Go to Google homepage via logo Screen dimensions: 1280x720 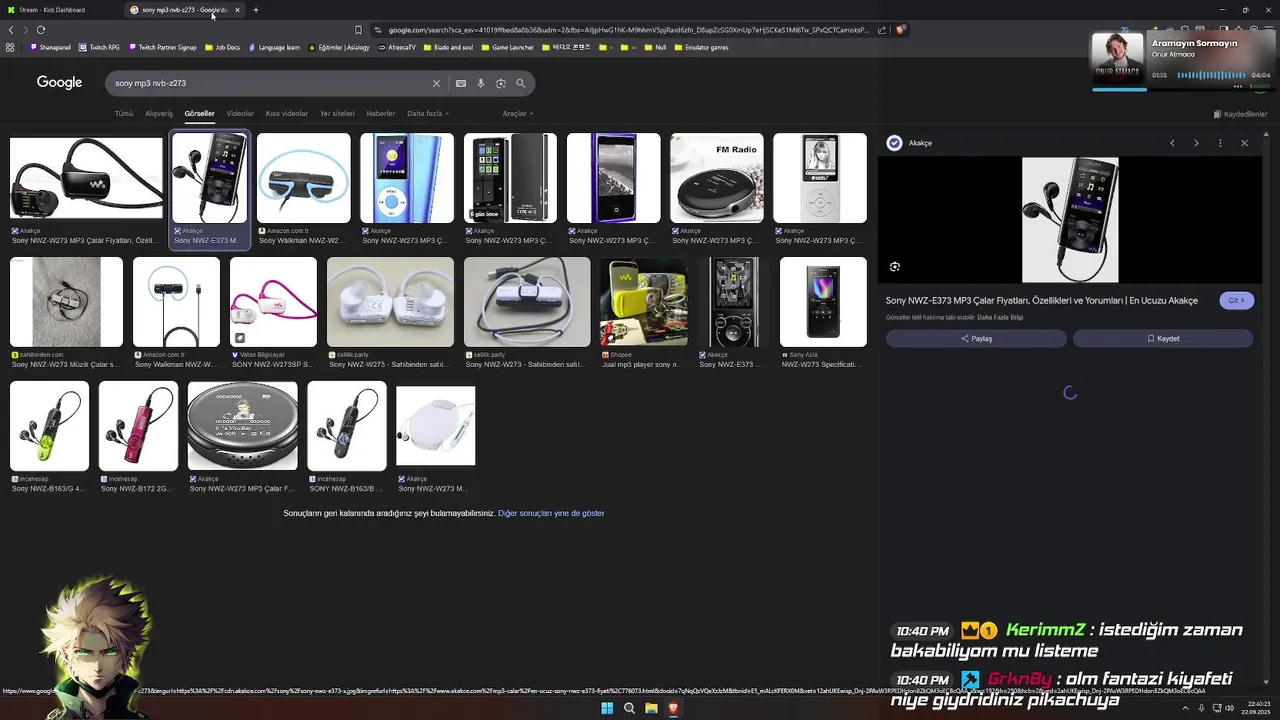pyautogui.click(x=59, y=82)
